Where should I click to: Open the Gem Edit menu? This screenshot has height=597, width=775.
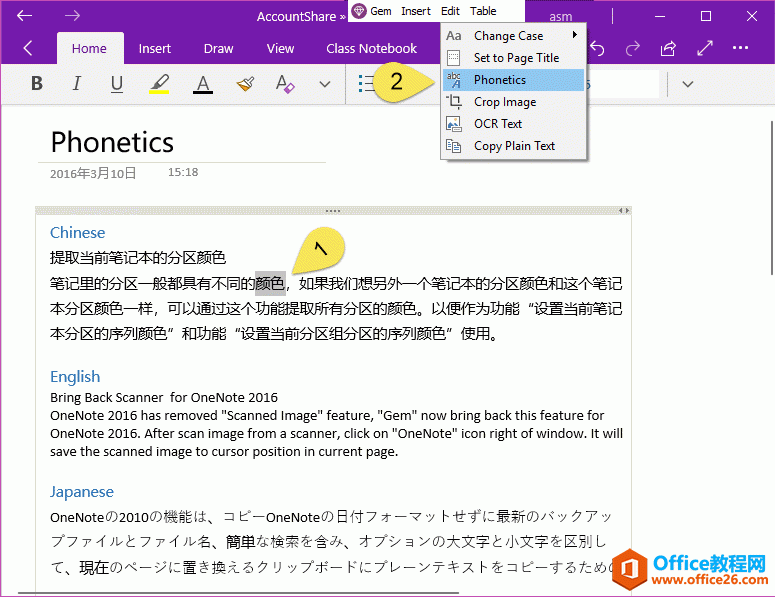click(450, 11)
